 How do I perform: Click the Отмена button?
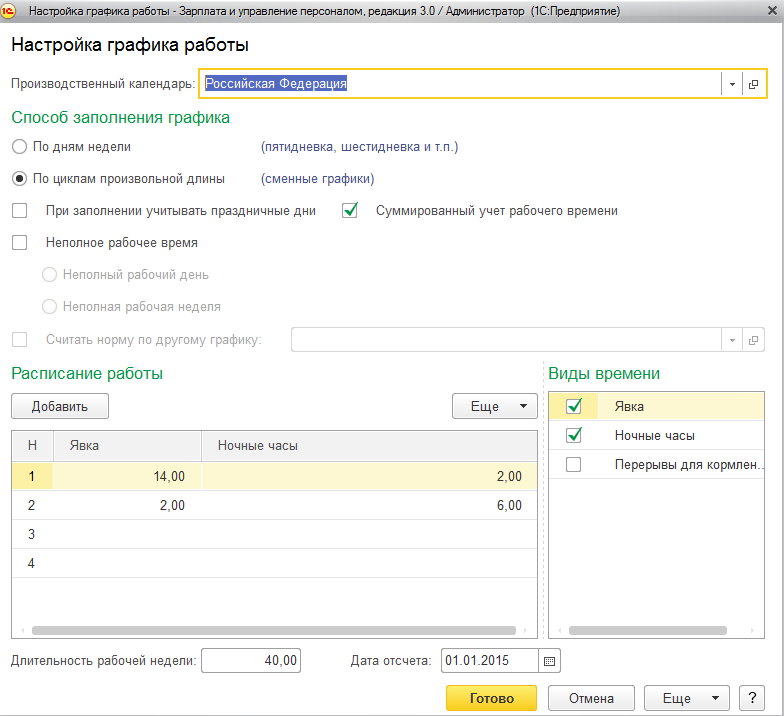click(591, 698)
